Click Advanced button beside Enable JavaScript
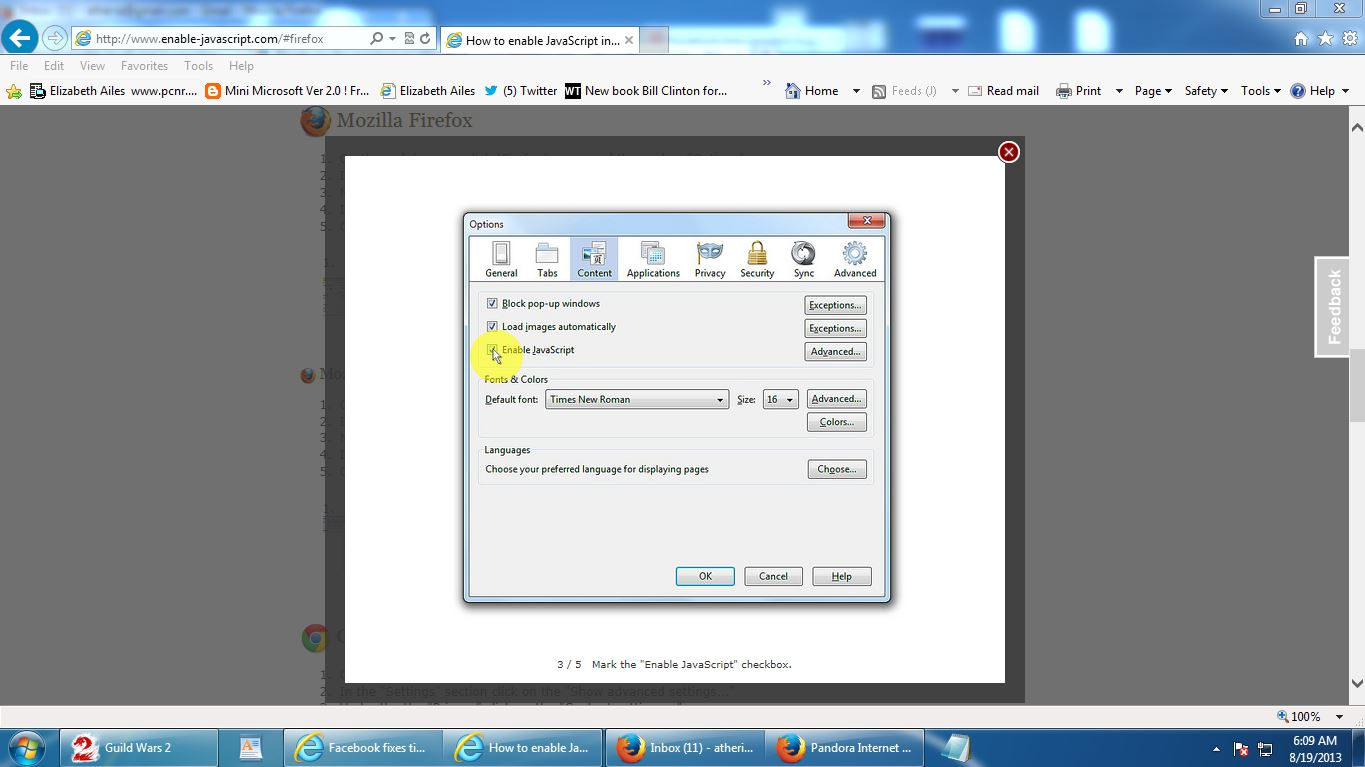The image size is (1365, 767). coord(835,352)
